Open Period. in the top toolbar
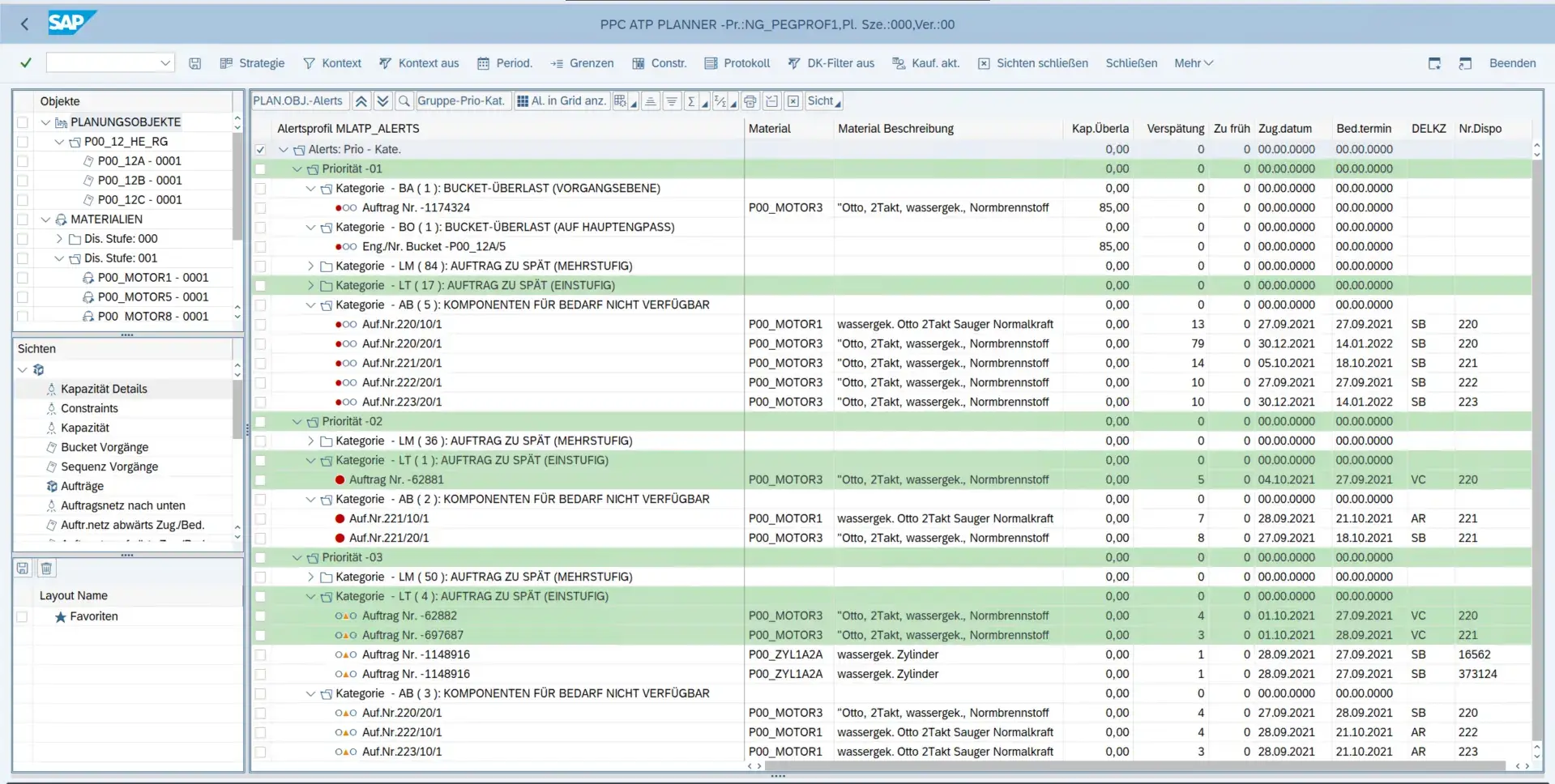The width and height of the screenshot is (1555, 784). 505,63
